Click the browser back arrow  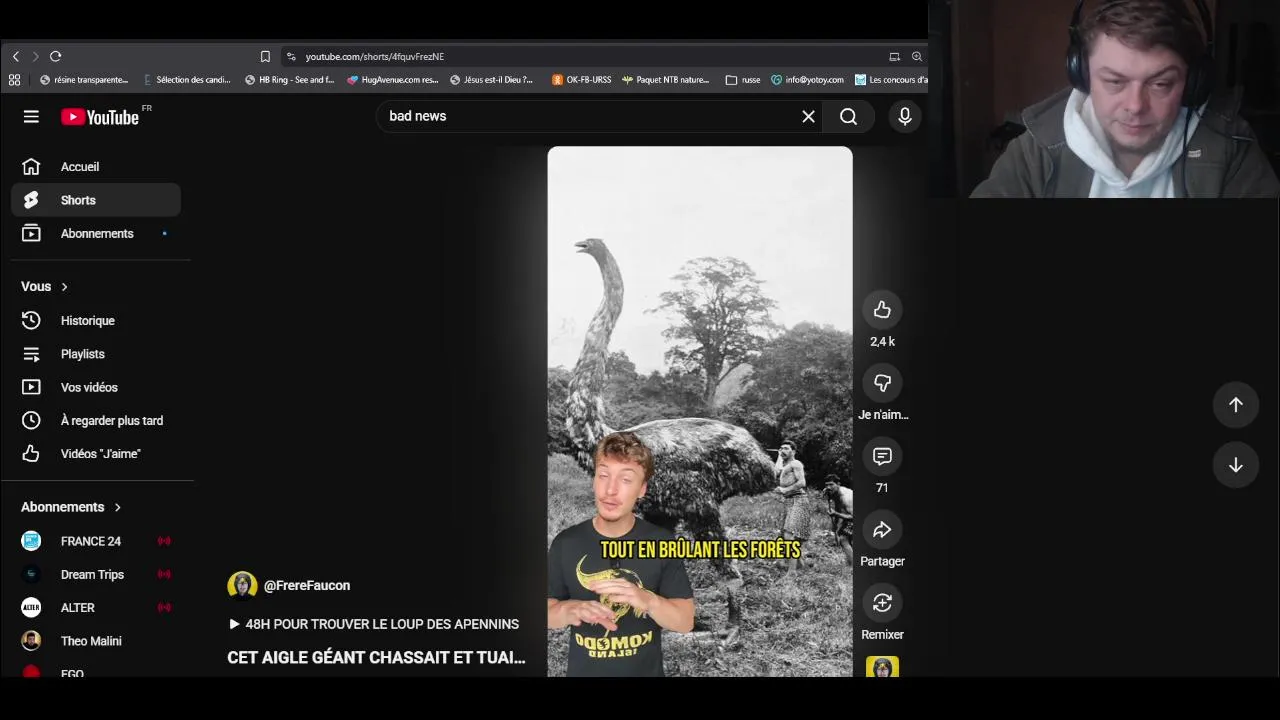pos(15,57)
